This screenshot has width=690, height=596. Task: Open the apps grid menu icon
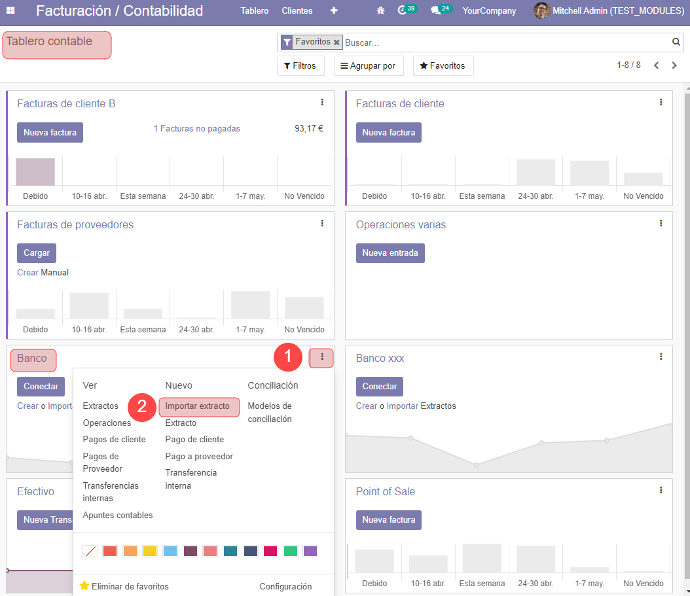click(x=11, y=11)
